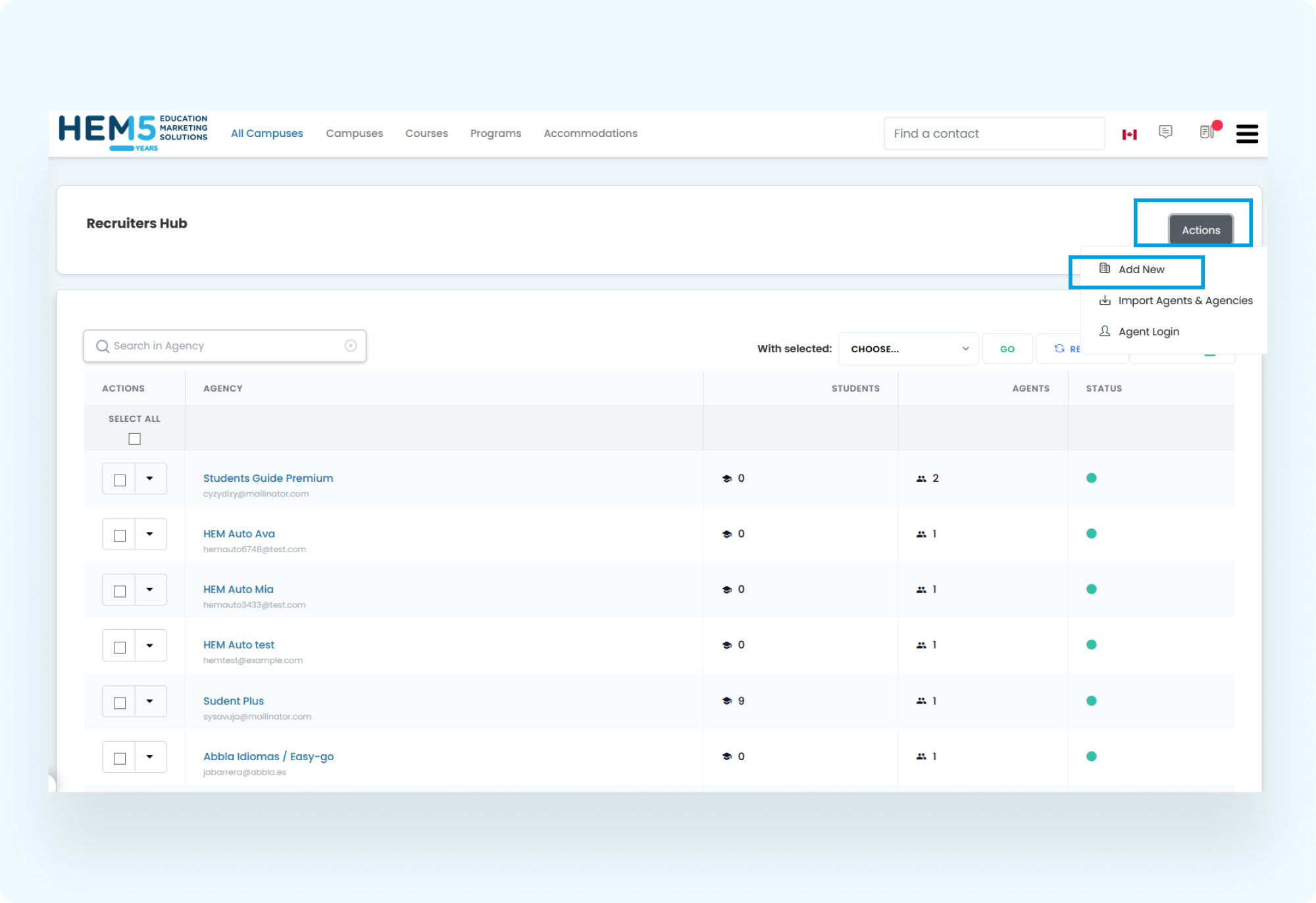The image size is (1316, 903).
Task: Click the agents icon for Students Guide Premium
Action: [921, 478]
